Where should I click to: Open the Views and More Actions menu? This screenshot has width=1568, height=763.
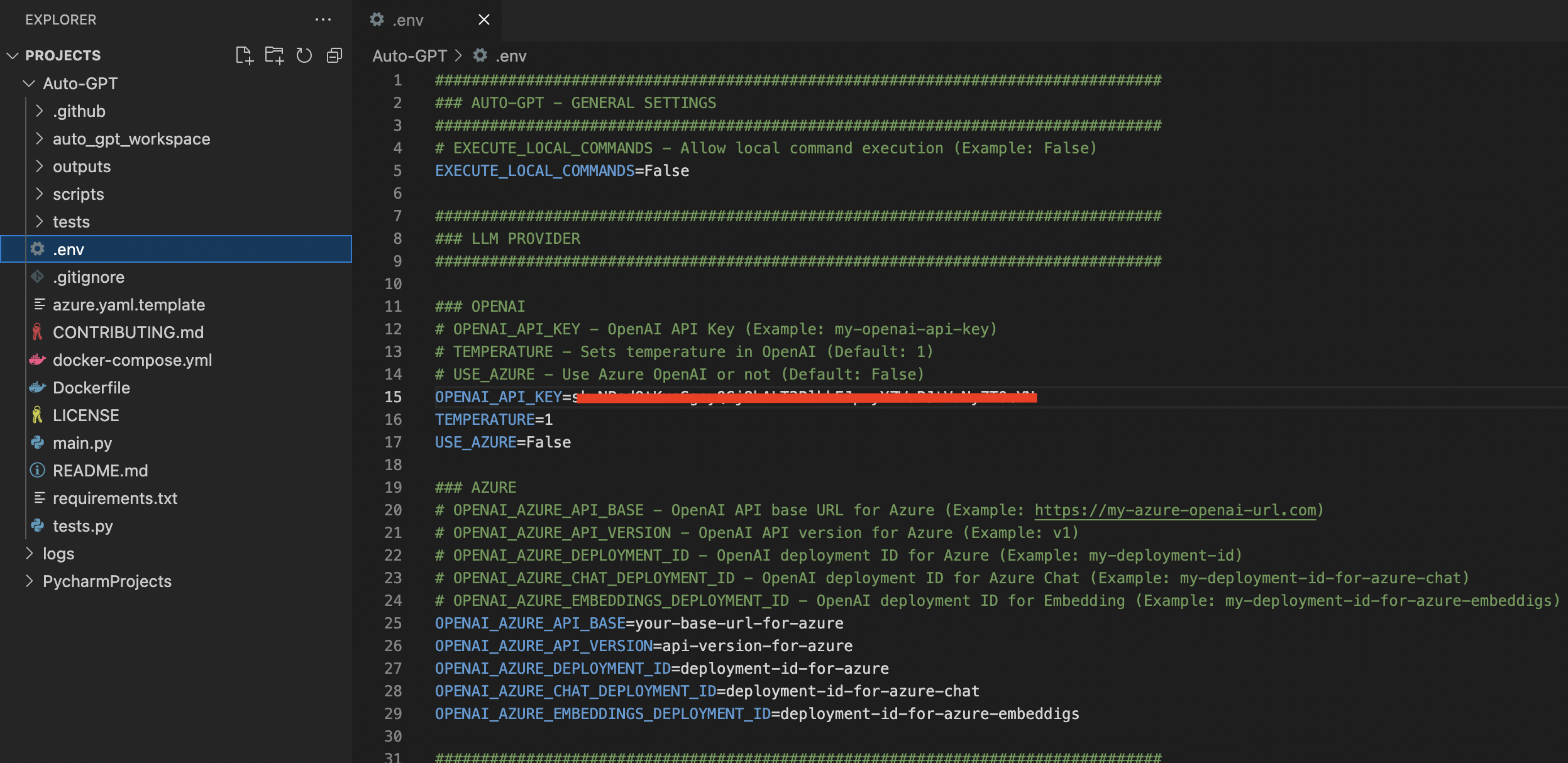(x=323, y=19)
